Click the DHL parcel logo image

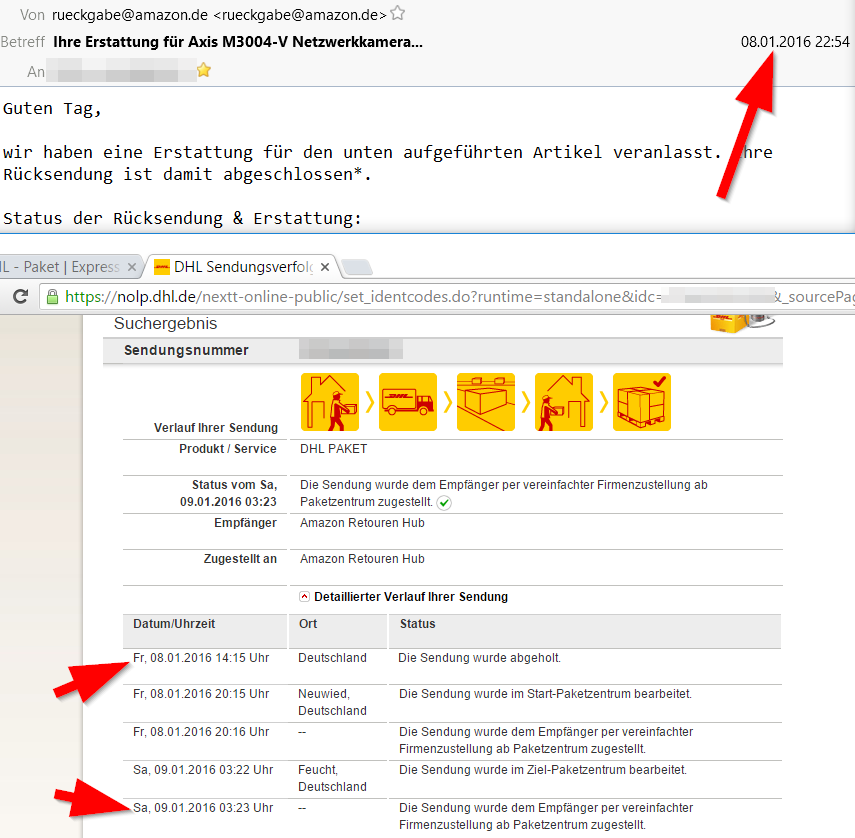pyautogui.click(x=742, y=323)
